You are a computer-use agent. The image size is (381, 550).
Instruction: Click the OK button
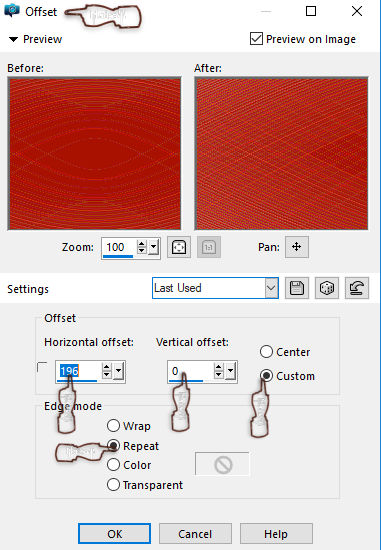coord(115,534)
